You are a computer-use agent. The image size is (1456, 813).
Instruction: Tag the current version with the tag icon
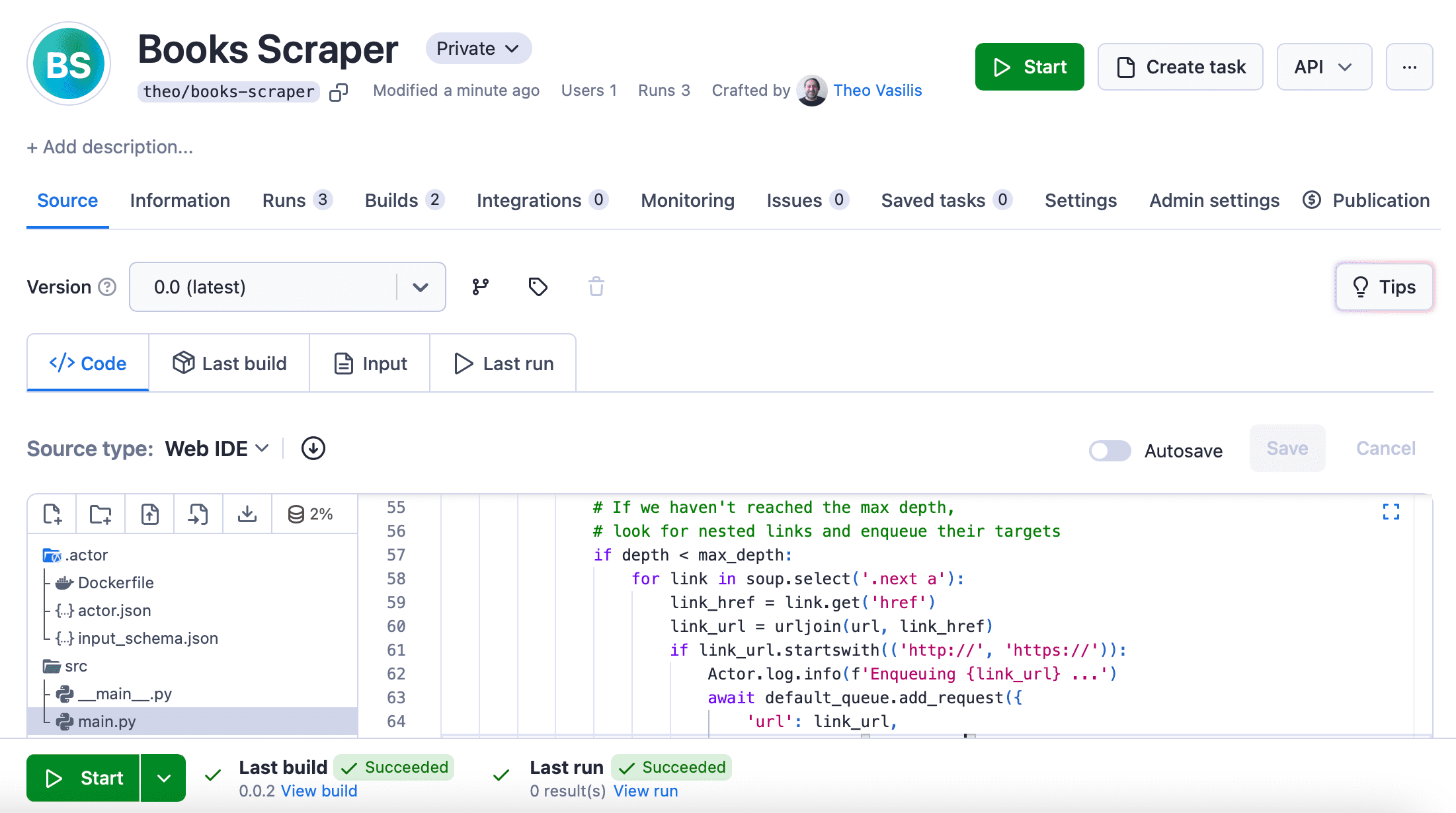tap(538, 287)
